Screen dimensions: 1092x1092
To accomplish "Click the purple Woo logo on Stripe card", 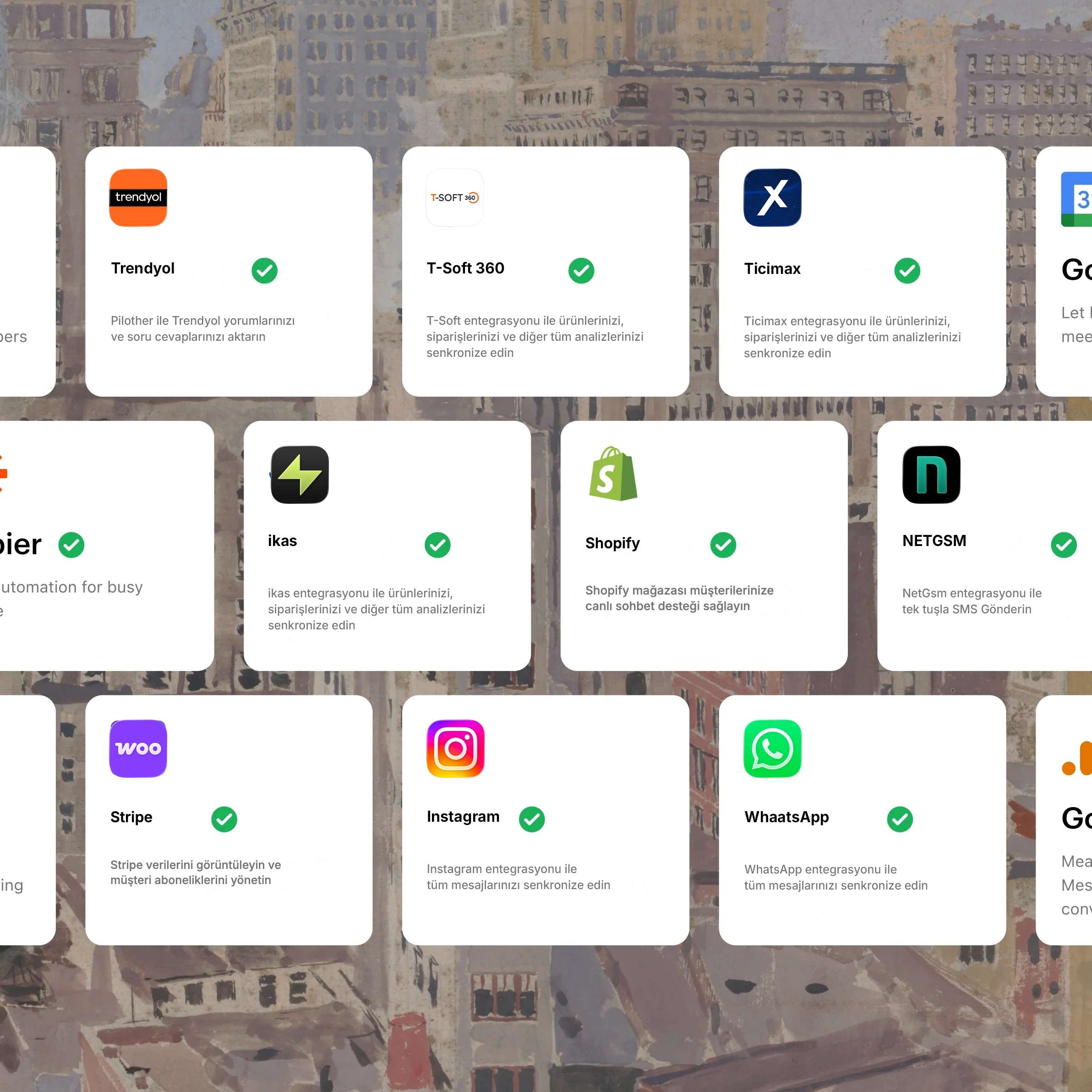I will click(138, 748).
